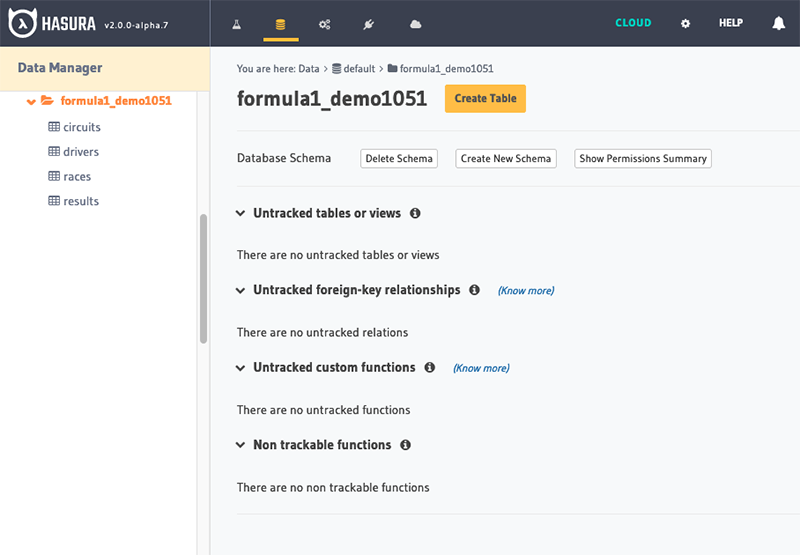Click drivers table icon in sidebar
The width and height of the screenshot is (800, 555).
point(54,151)
